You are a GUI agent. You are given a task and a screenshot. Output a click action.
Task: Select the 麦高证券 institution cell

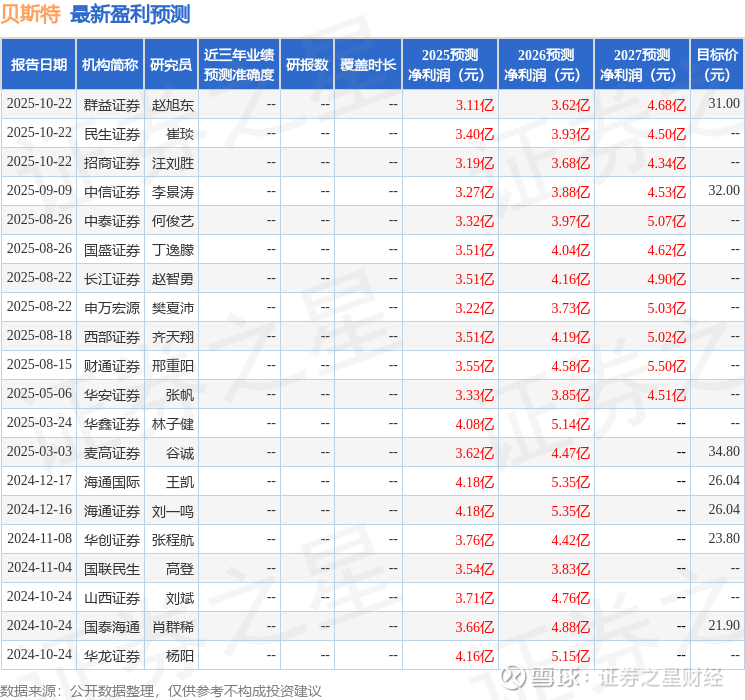tap(112, 453)
